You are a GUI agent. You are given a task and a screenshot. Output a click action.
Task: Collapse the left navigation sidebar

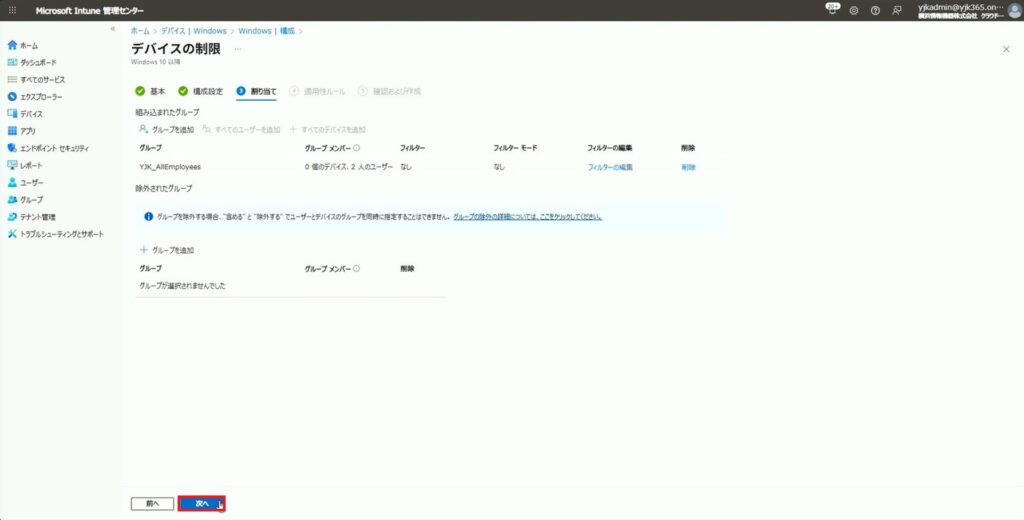pyautogui.click(x=112, y=29)
